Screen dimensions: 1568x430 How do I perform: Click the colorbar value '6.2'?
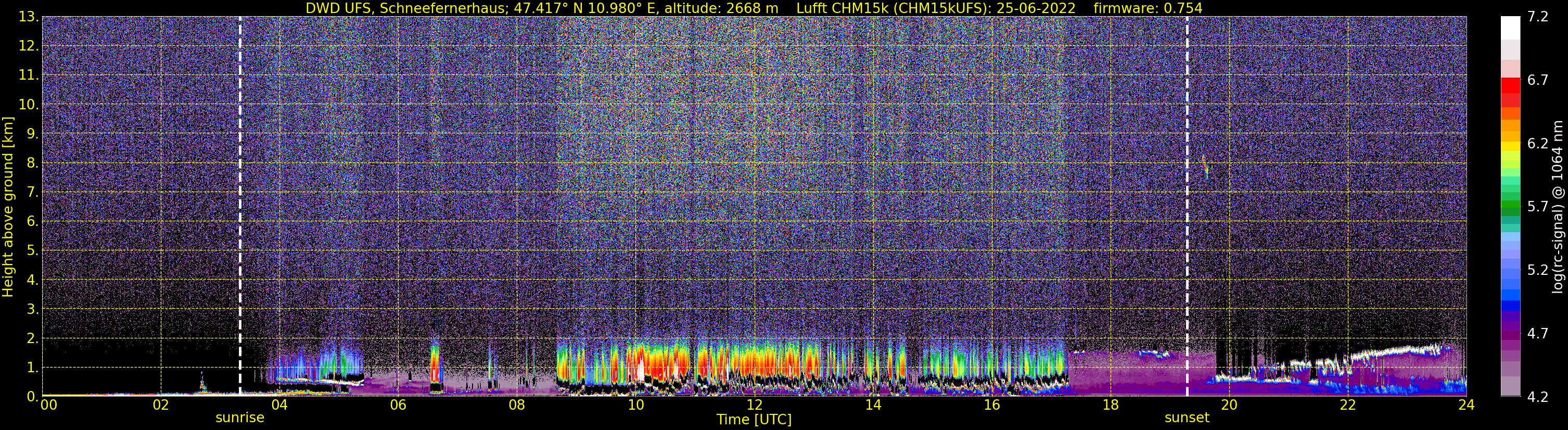[x=1538, y=144]
